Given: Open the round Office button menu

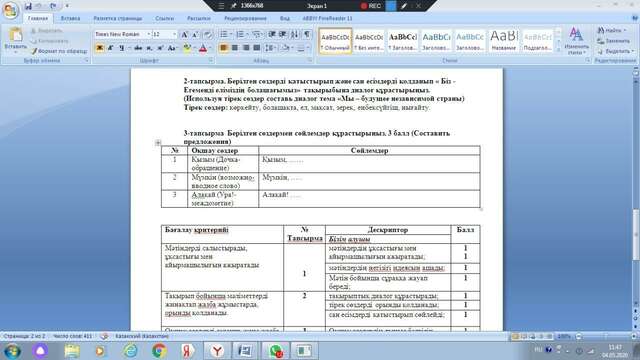Looking at the screenshot, I should [x=10, y=10].
